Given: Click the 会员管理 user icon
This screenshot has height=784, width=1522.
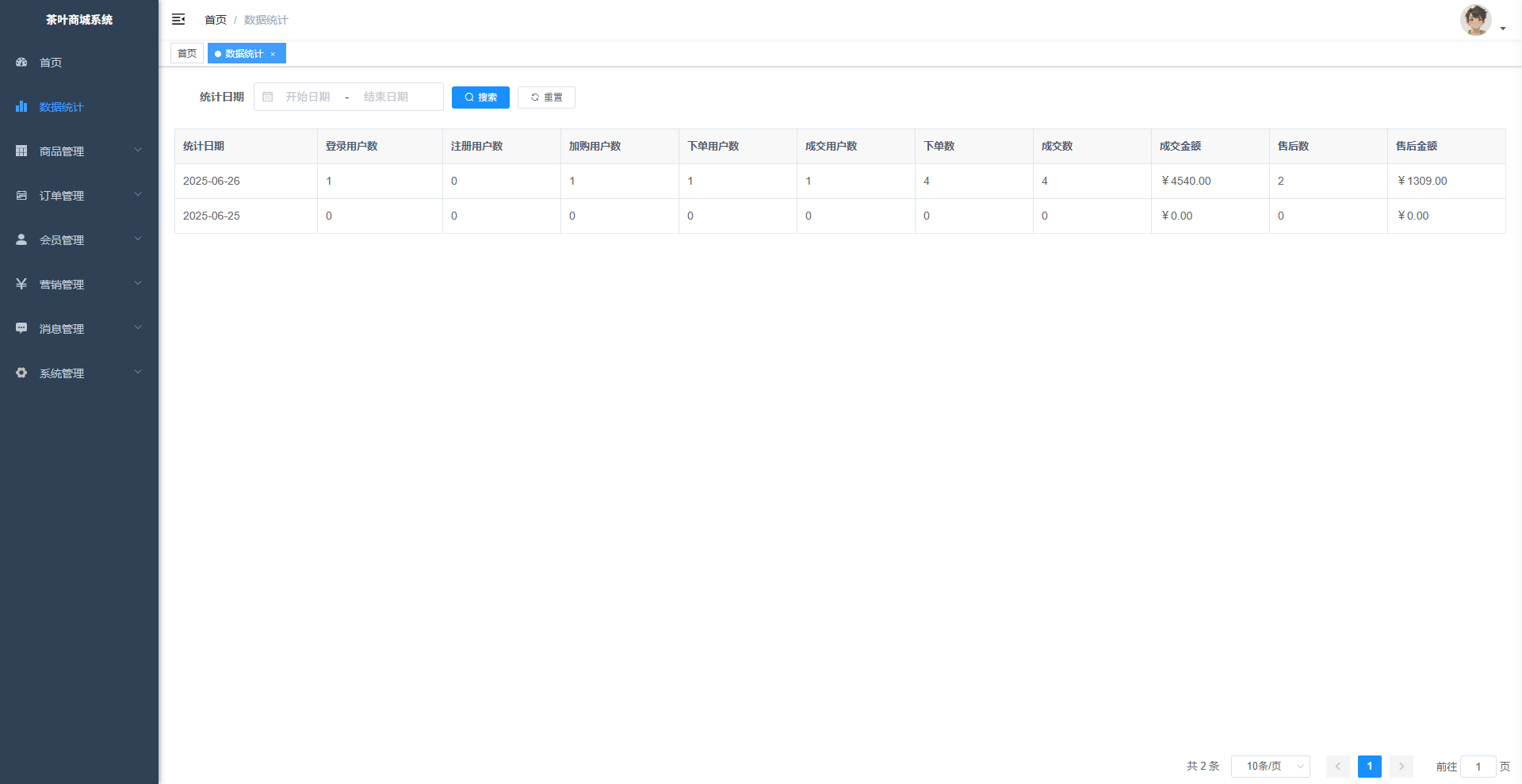Looking at the screenshot, I should point(21,239).
